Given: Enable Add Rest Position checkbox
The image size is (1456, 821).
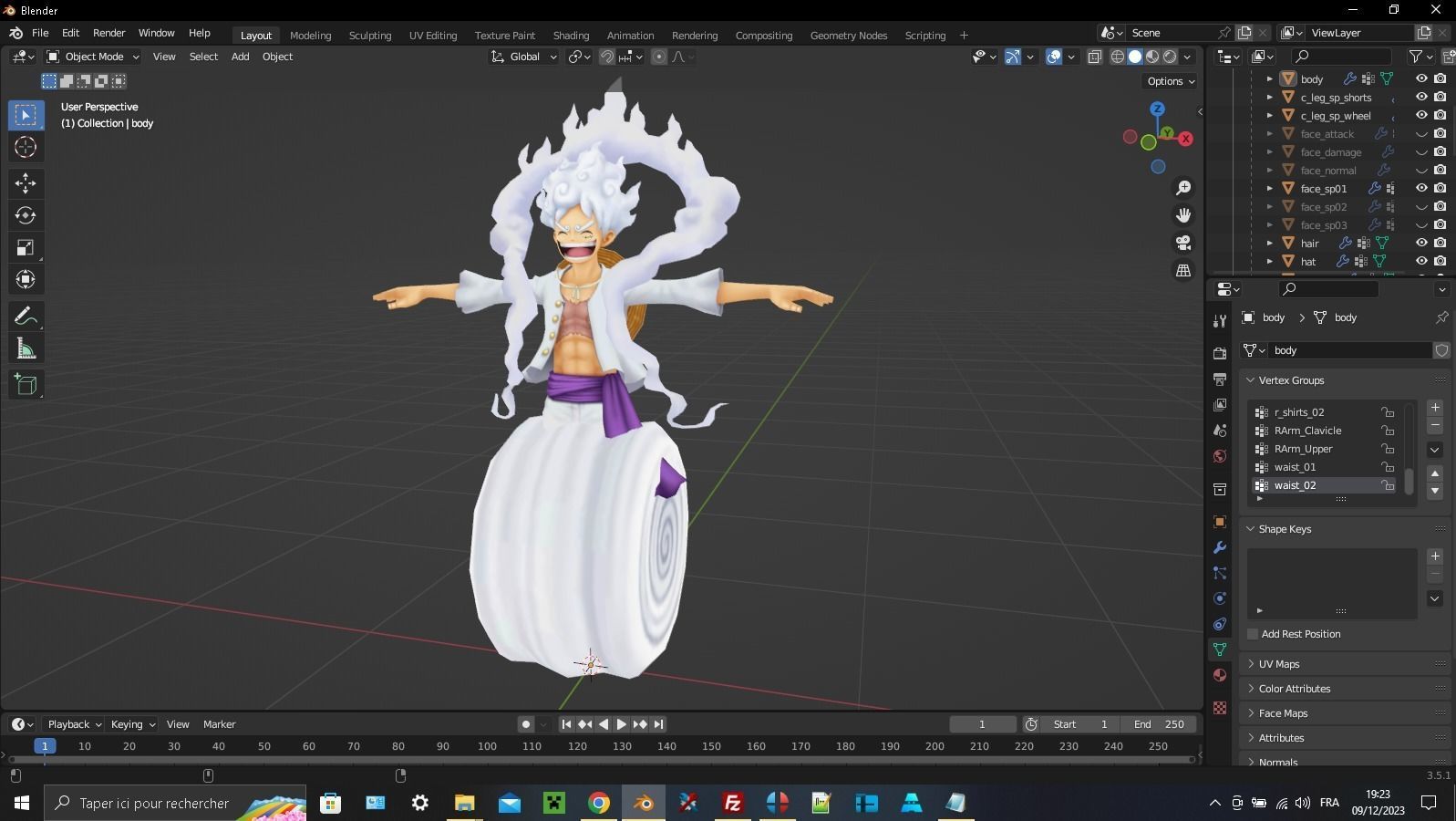Looking at the screenshot, I should (x=1253, y=634).
